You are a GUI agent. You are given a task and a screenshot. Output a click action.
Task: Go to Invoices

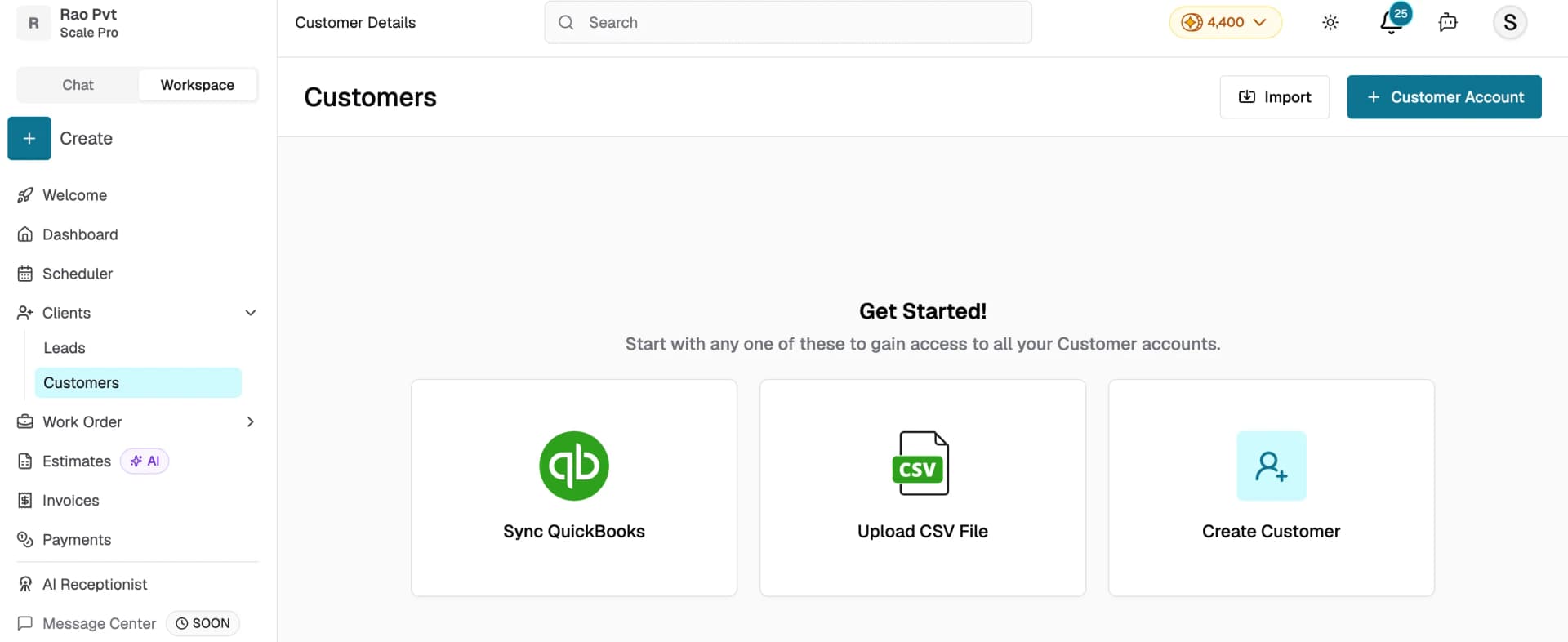tap(71, 501)
